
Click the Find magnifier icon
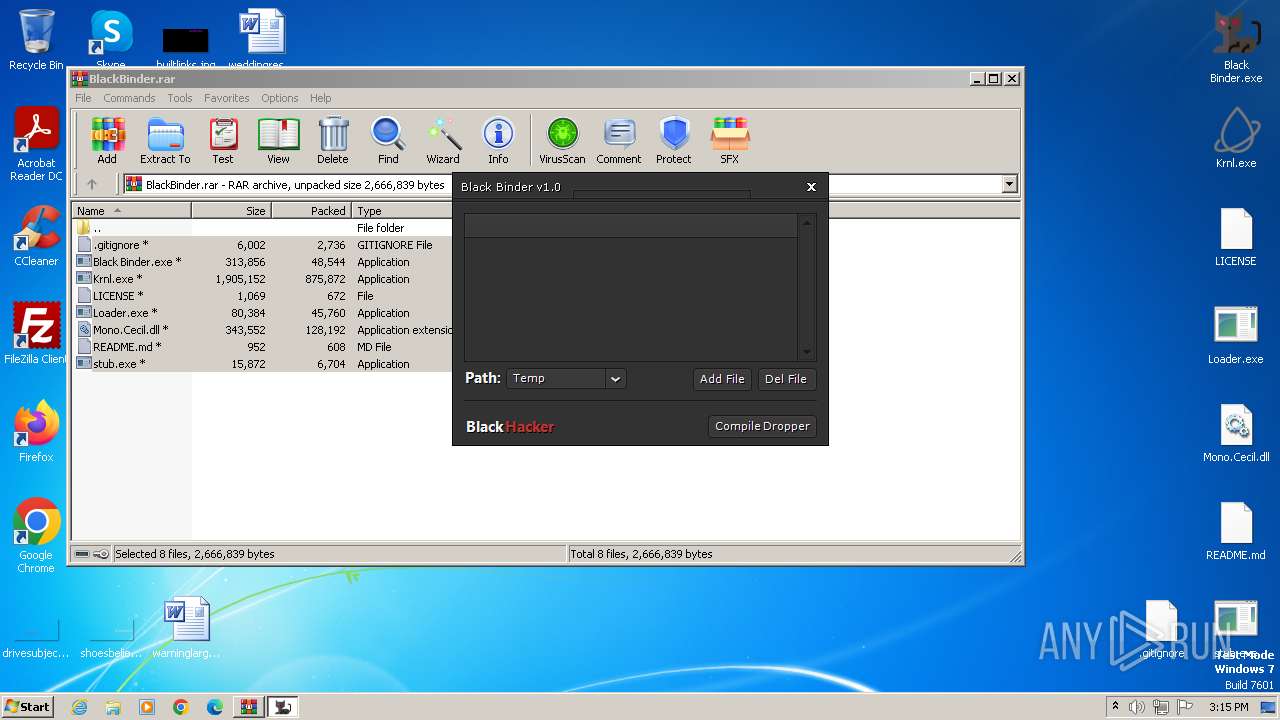coord(388,140)
